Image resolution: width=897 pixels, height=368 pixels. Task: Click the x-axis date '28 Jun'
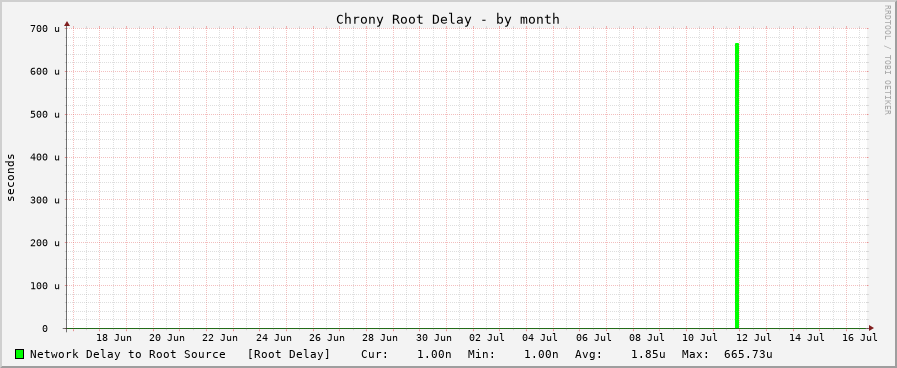380,338
